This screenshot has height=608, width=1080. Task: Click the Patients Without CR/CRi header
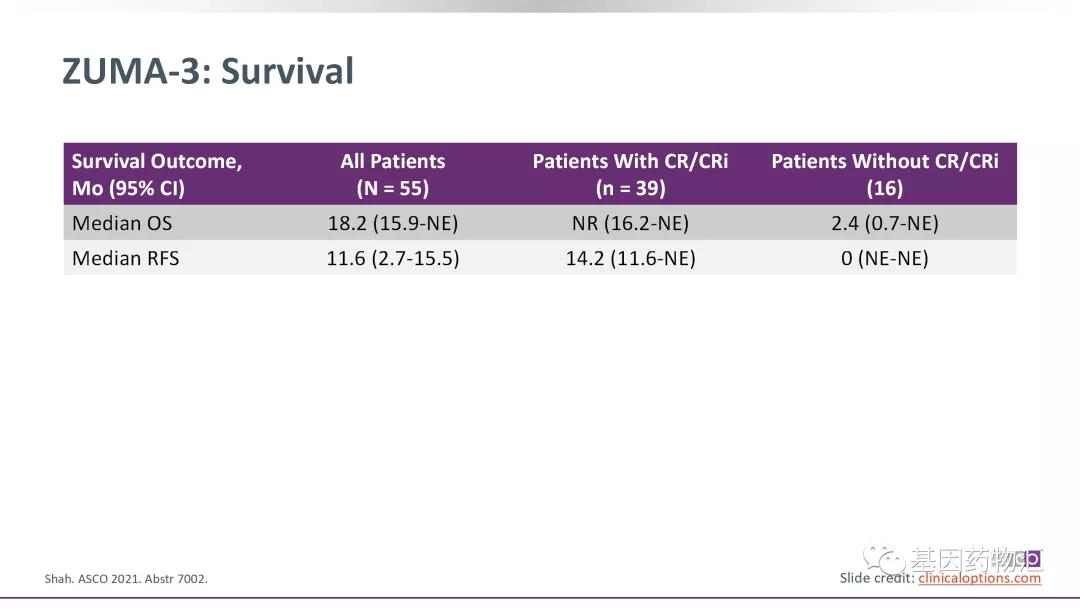coord(884,174)
